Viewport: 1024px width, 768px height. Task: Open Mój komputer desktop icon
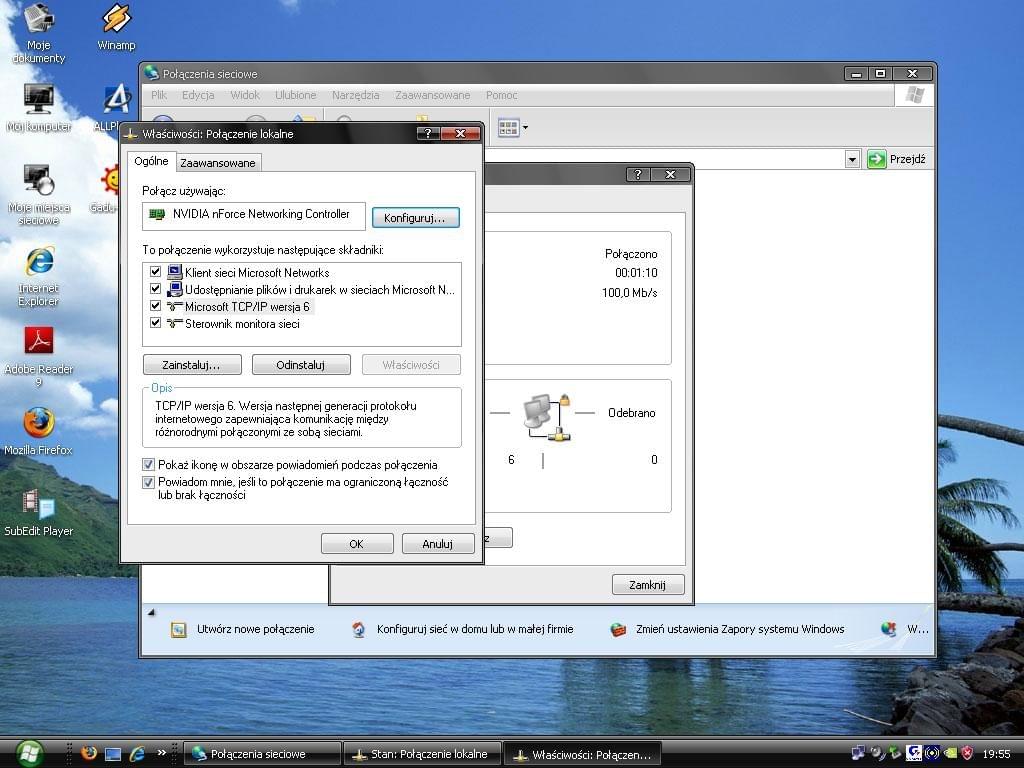point(39,108)
